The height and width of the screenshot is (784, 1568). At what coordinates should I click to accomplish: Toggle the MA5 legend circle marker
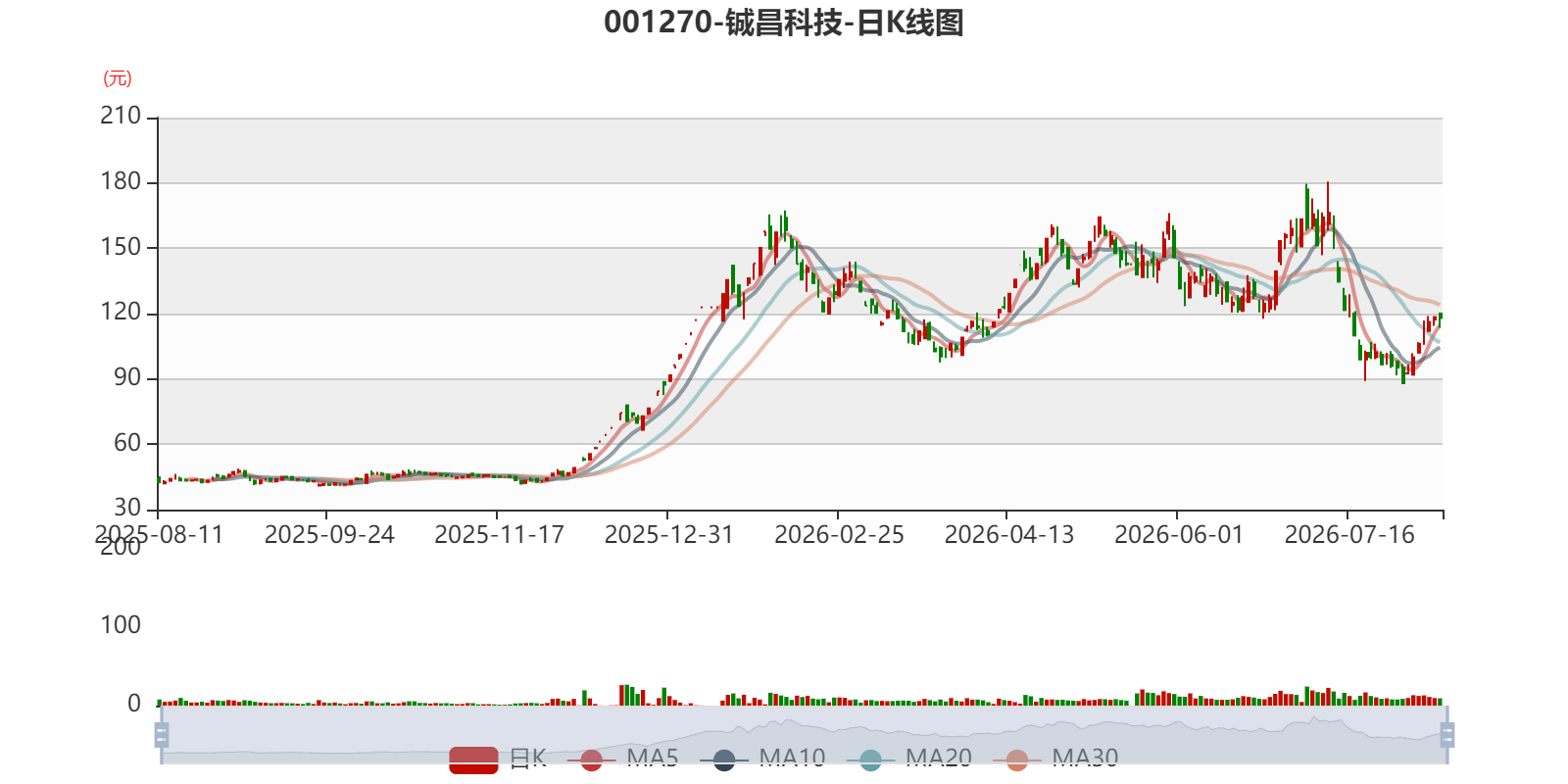coord(591,759)
